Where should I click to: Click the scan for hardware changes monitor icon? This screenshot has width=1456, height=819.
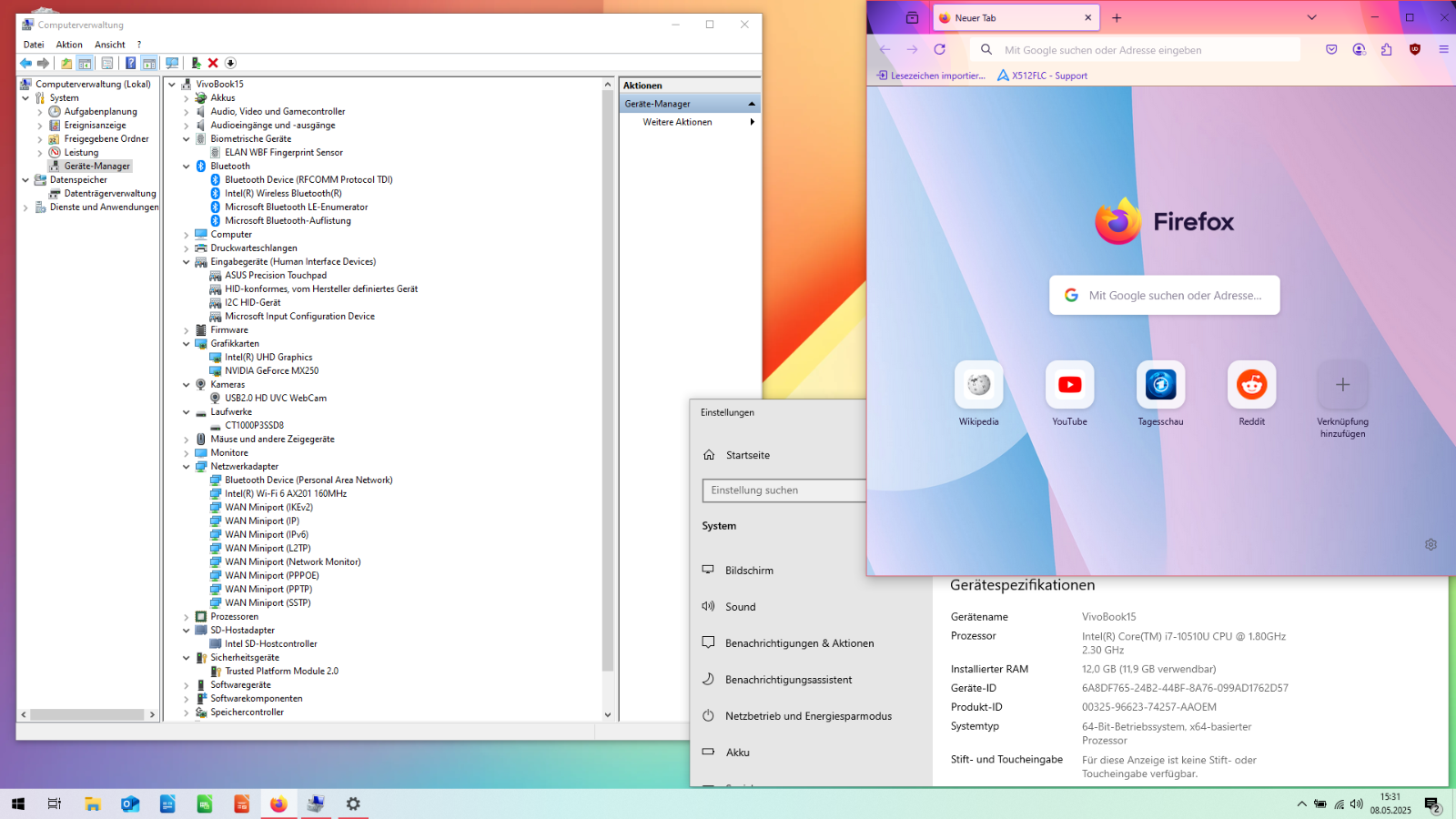pos(172,63)
